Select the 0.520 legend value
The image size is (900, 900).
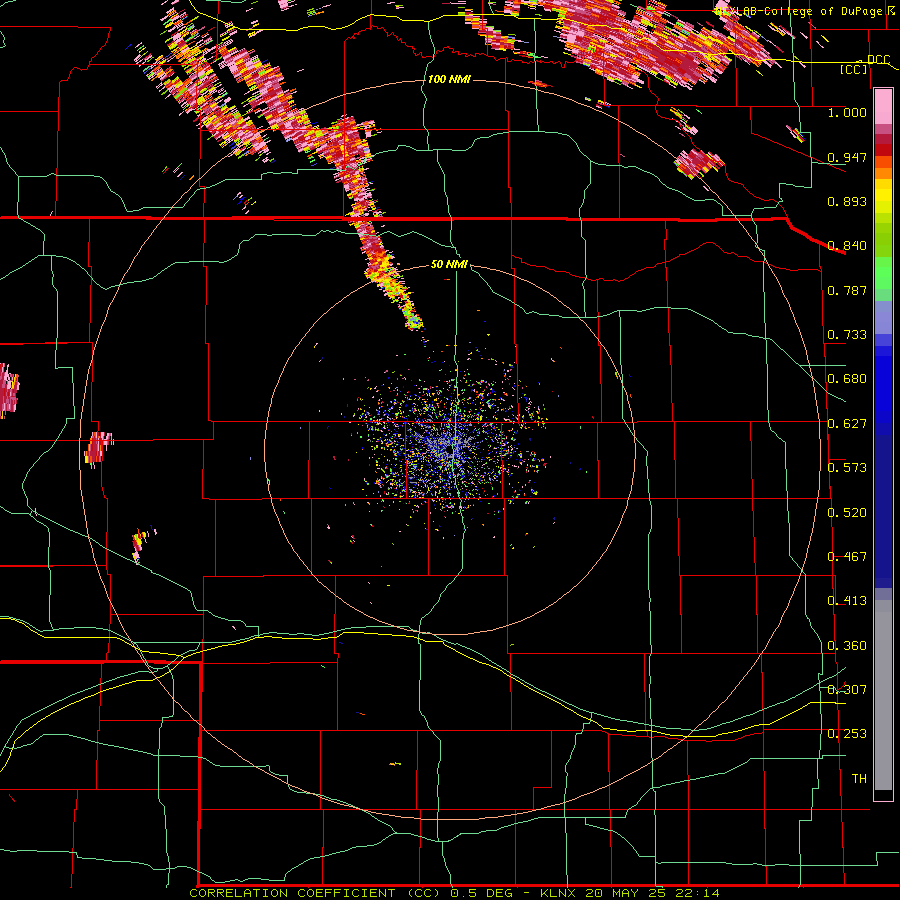[847, 513]
